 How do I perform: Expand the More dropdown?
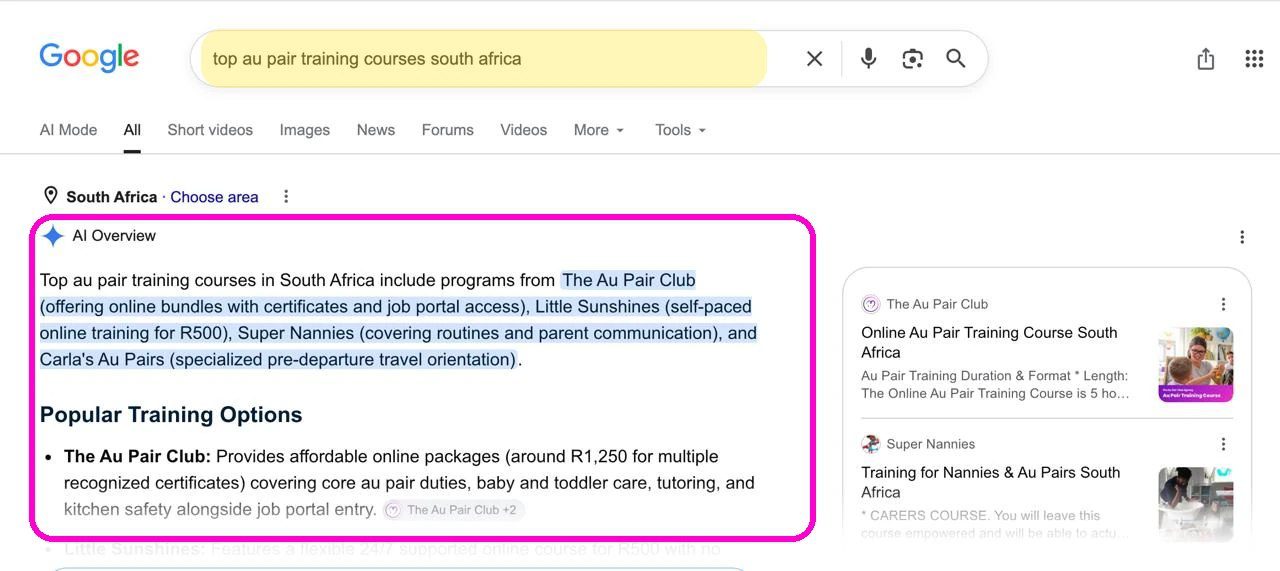(x=599, y=130)
